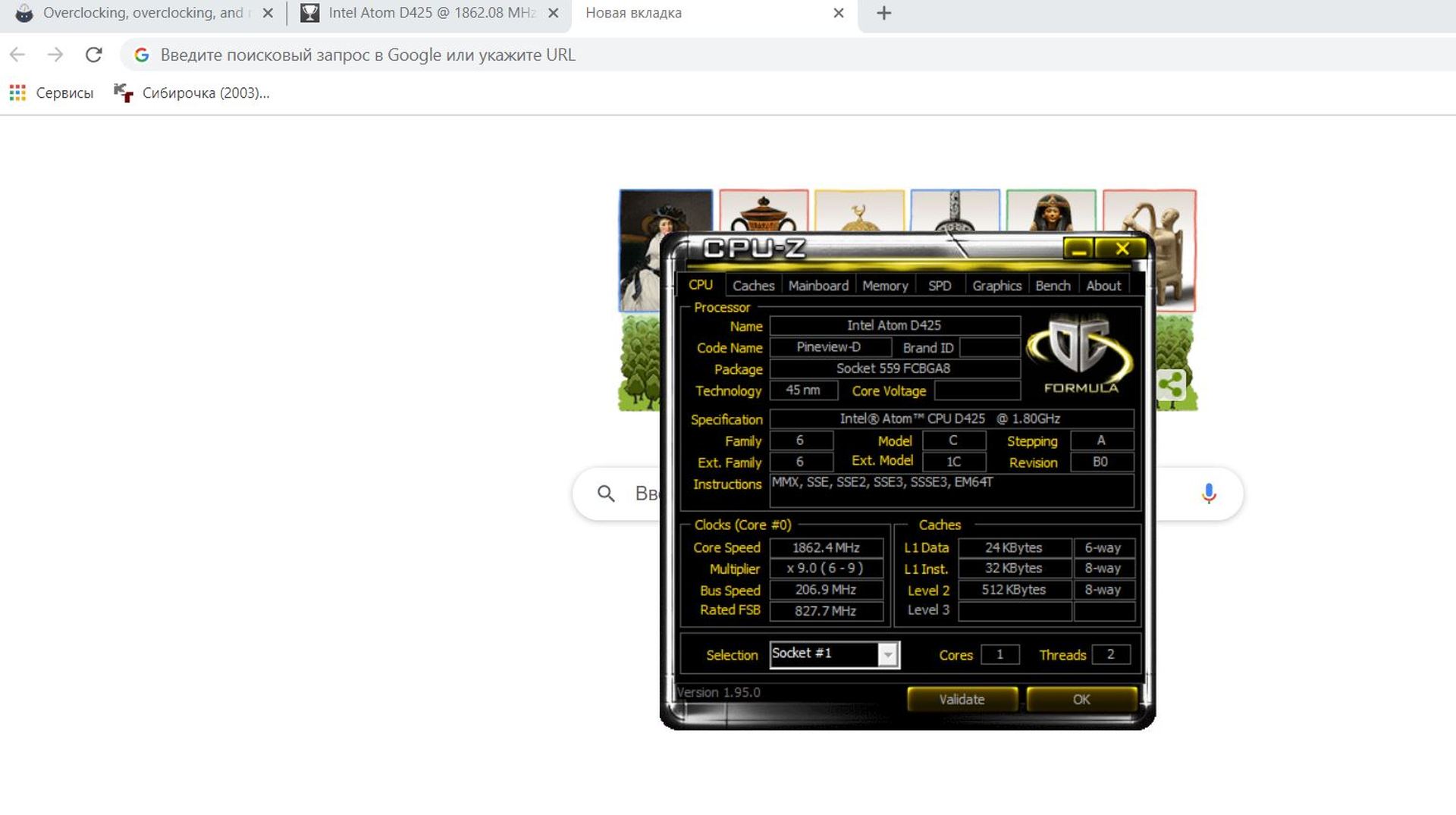Close the CPU-Z window
1456x815 pixels.
pos(1122,248)
